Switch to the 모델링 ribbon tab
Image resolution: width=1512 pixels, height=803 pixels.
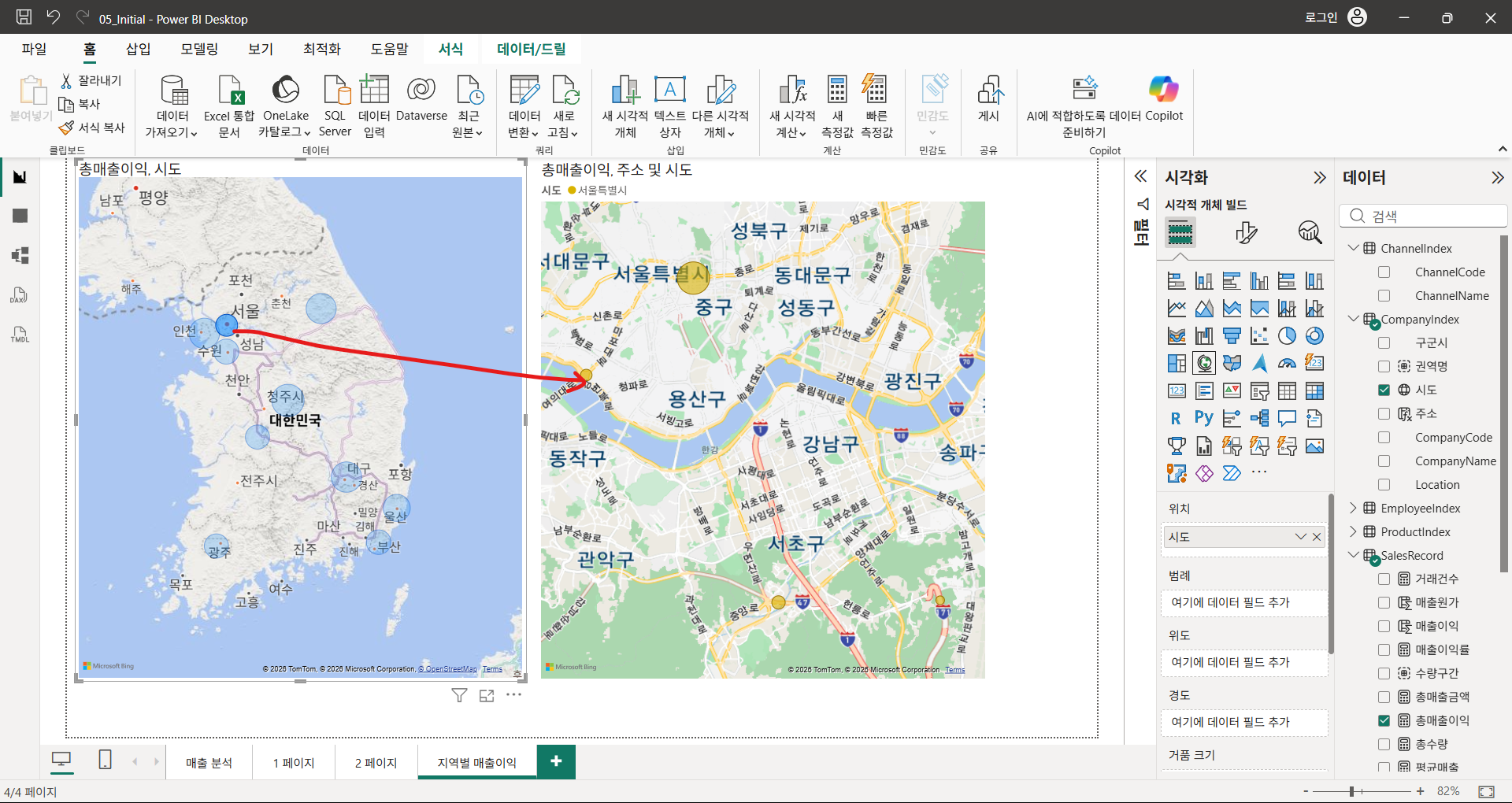click(199, 49)
